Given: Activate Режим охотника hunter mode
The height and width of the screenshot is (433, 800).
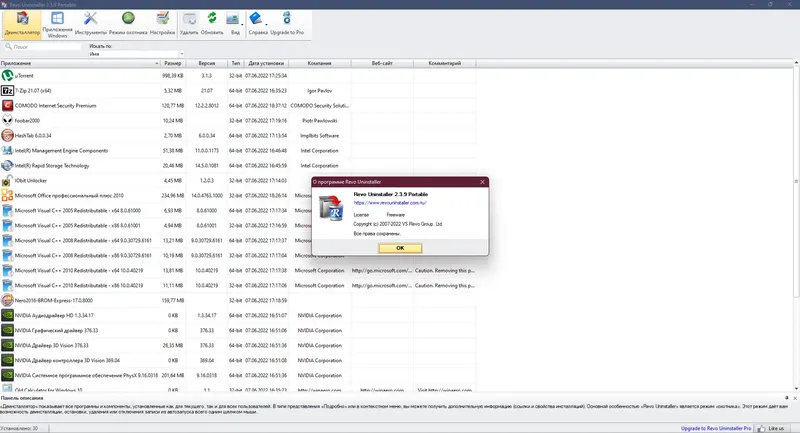Looking at the screenshot, I should 128,24.
